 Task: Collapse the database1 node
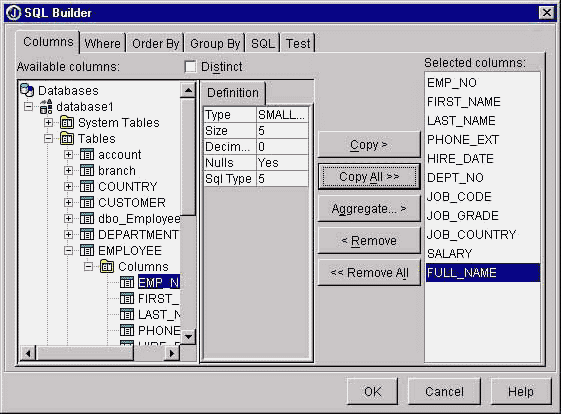28,107
